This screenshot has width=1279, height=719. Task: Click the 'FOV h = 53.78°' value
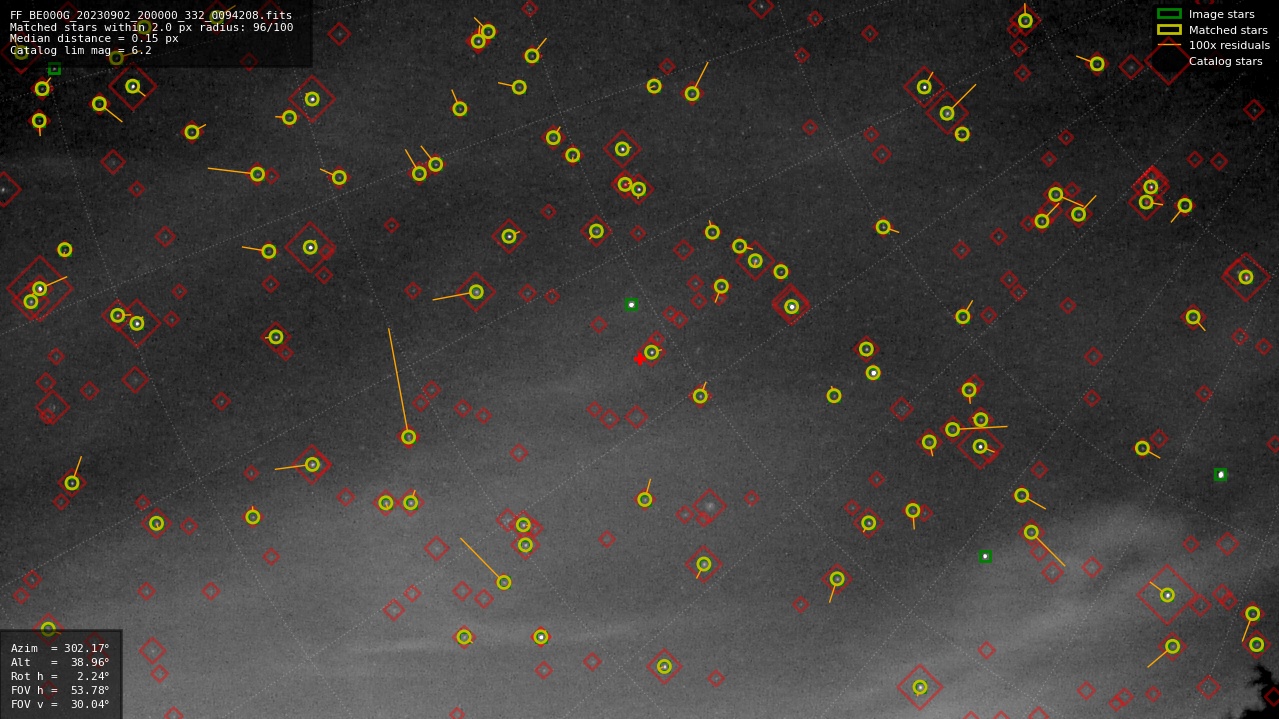click(x=60, y=690)
